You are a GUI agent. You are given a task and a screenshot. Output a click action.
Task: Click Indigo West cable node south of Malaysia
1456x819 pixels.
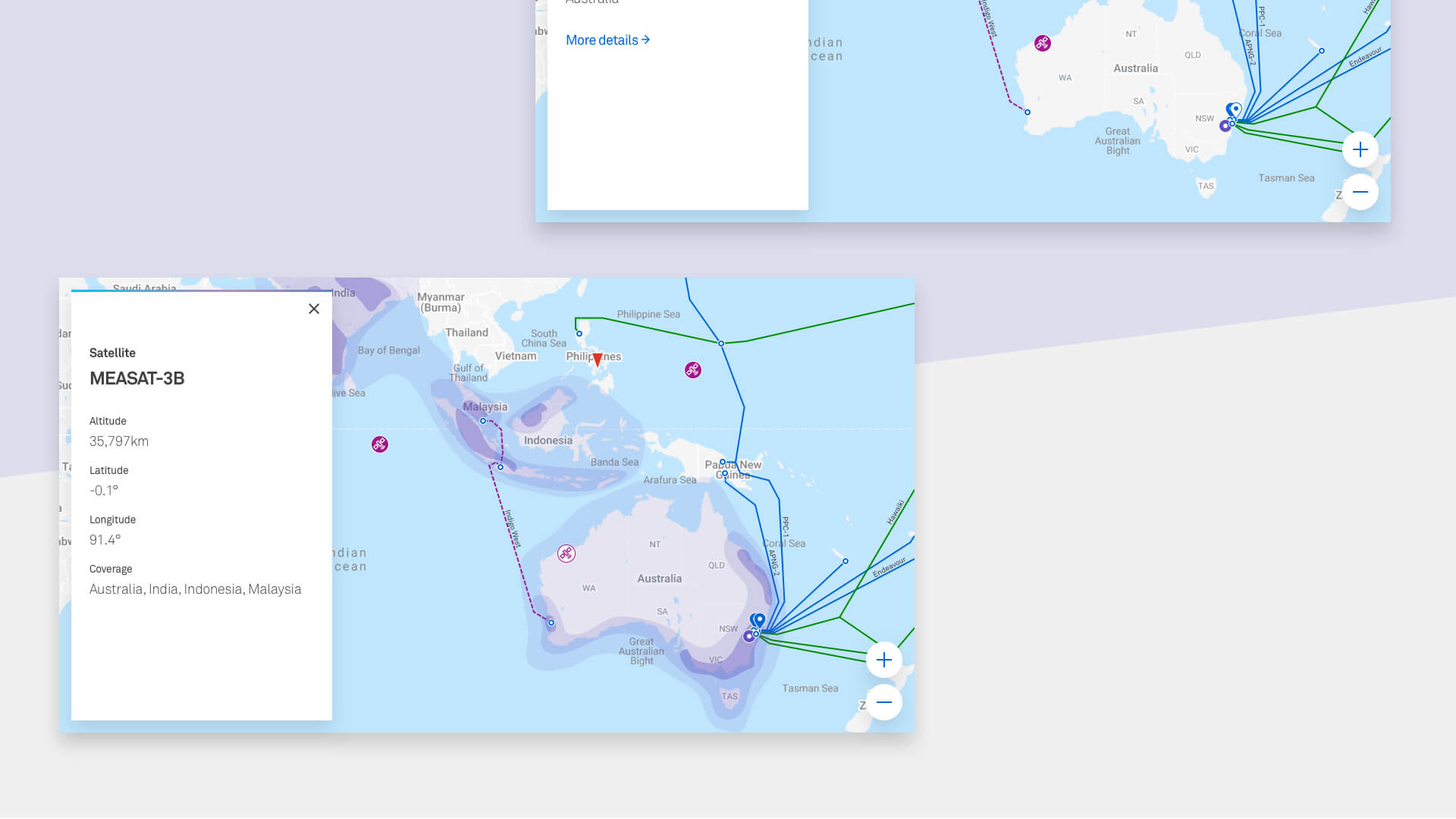pos(500,467)
